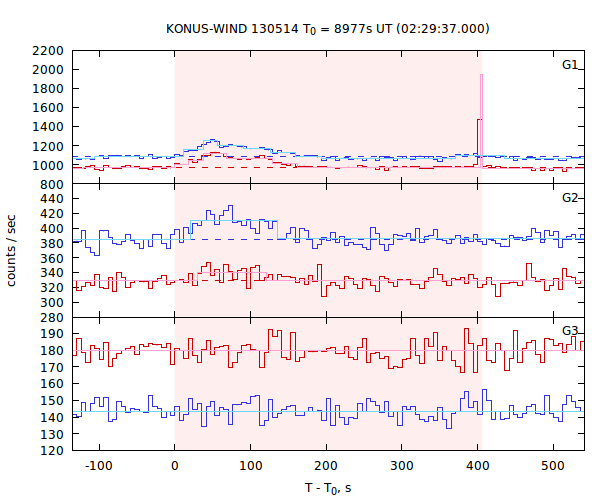Click the -100 x-axis tick label
Image resolution: width=600 pixels, height=500 pixels.
98,466
